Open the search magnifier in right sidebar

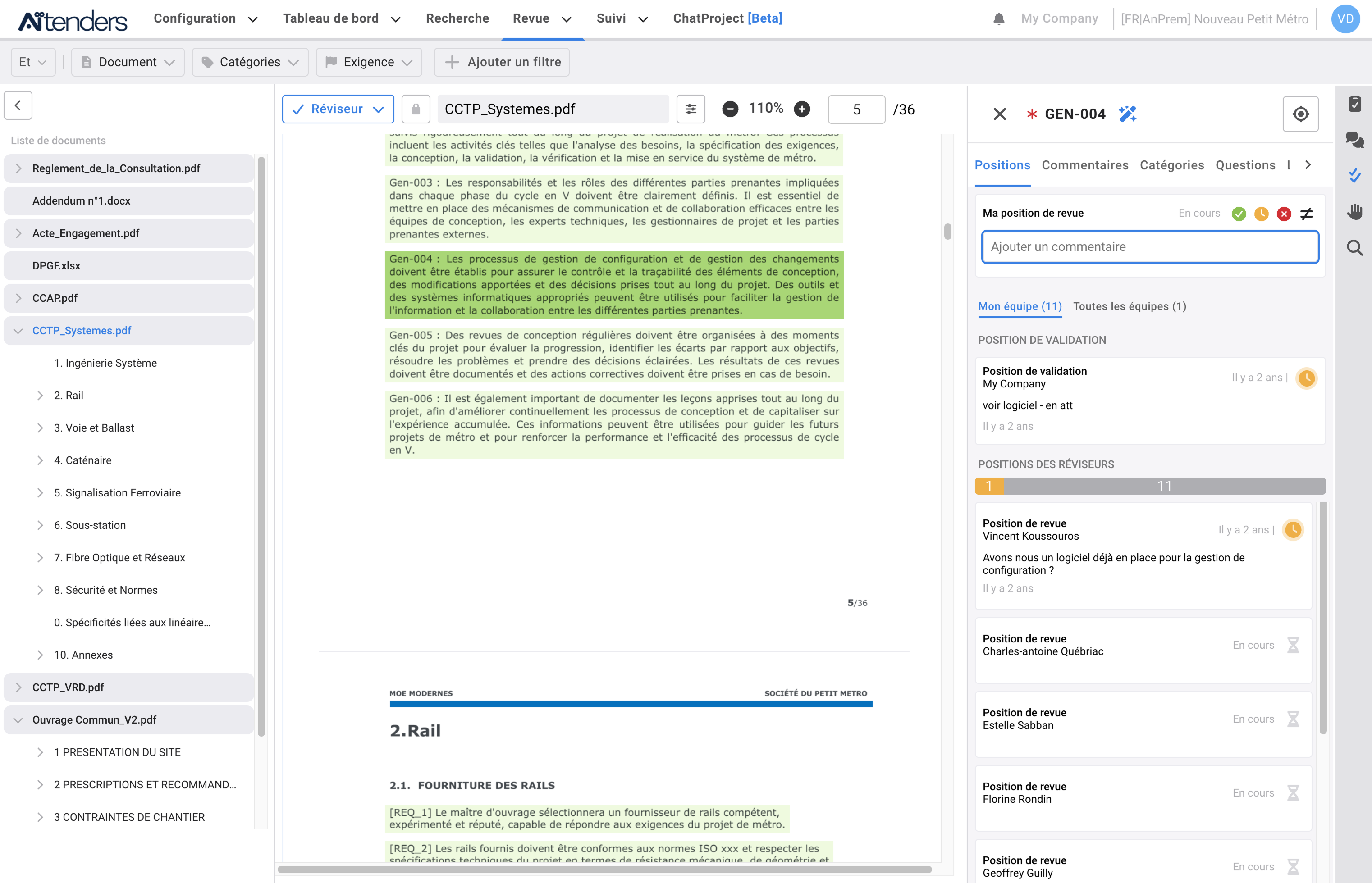pyautogui.click(x=1354, y=248)
